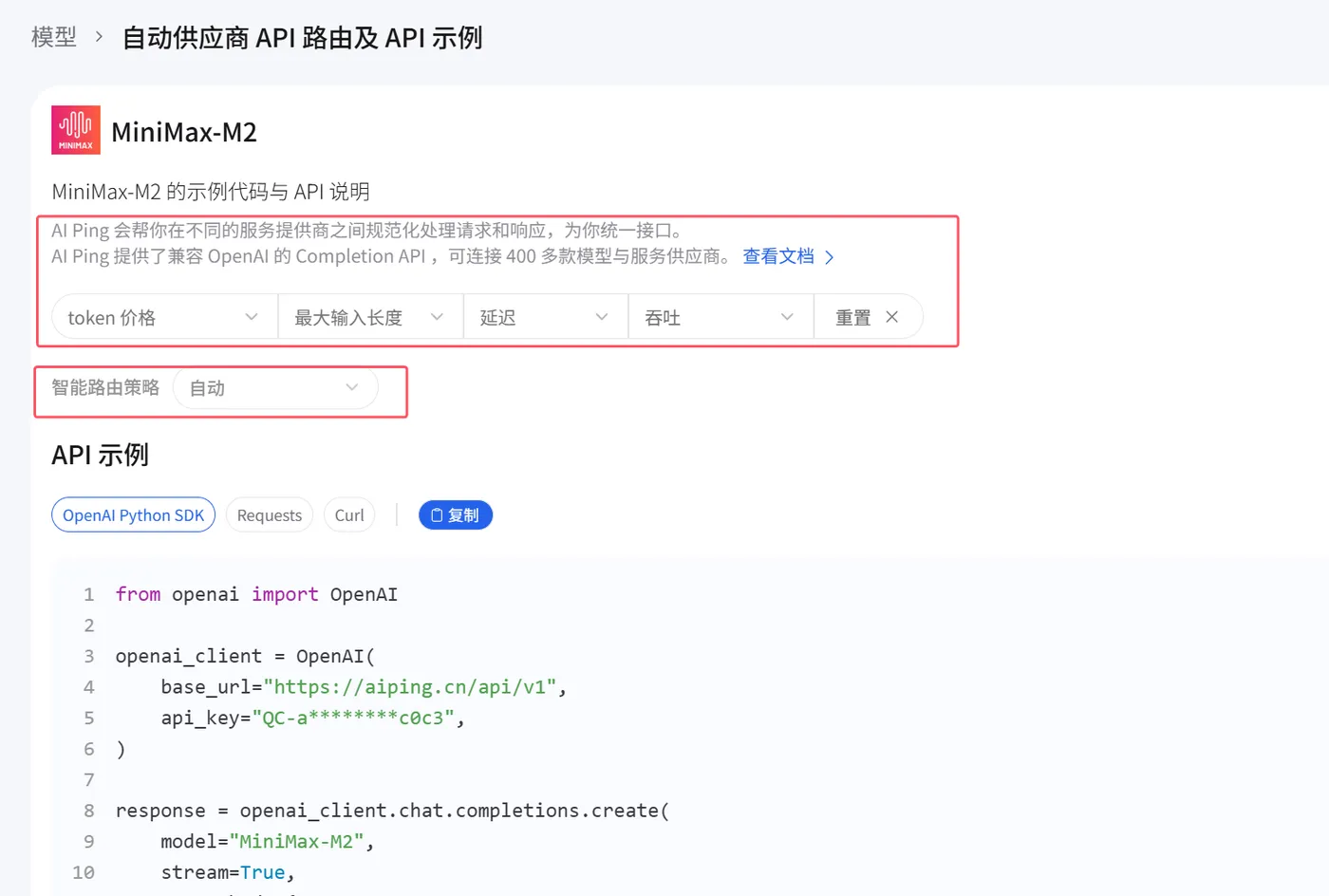Expand the token 价格 dropdown
Screen dimensions: 1329x896
click(164, 317)
